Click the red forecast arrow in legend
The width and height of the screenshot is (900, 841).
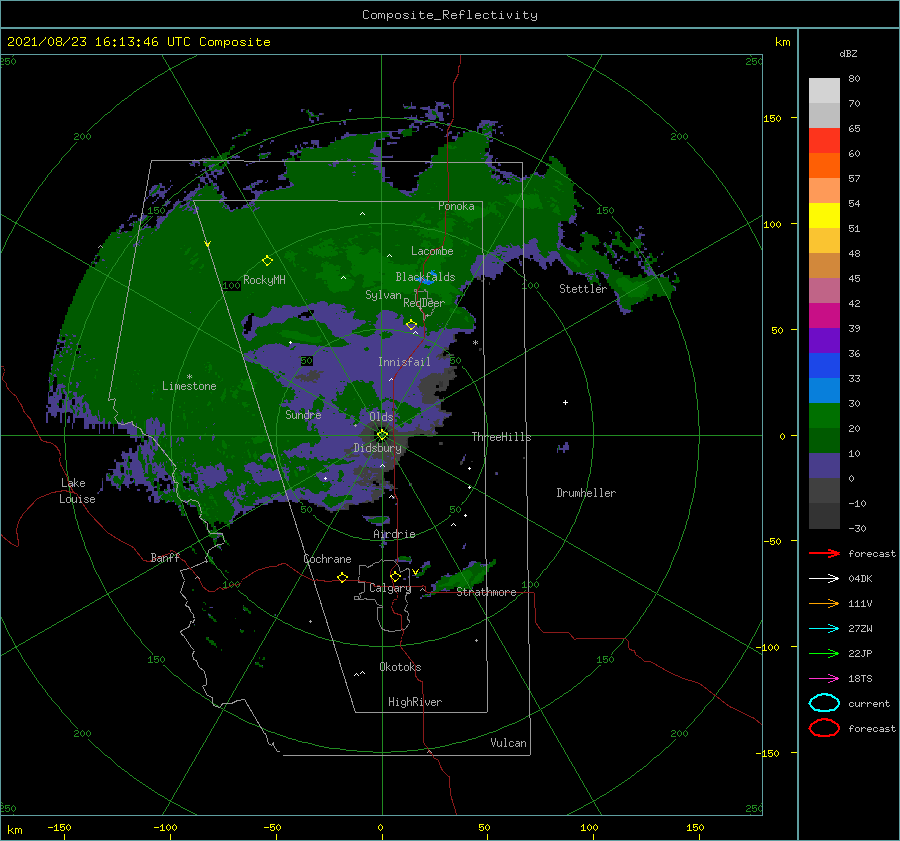tap(824, 553)
